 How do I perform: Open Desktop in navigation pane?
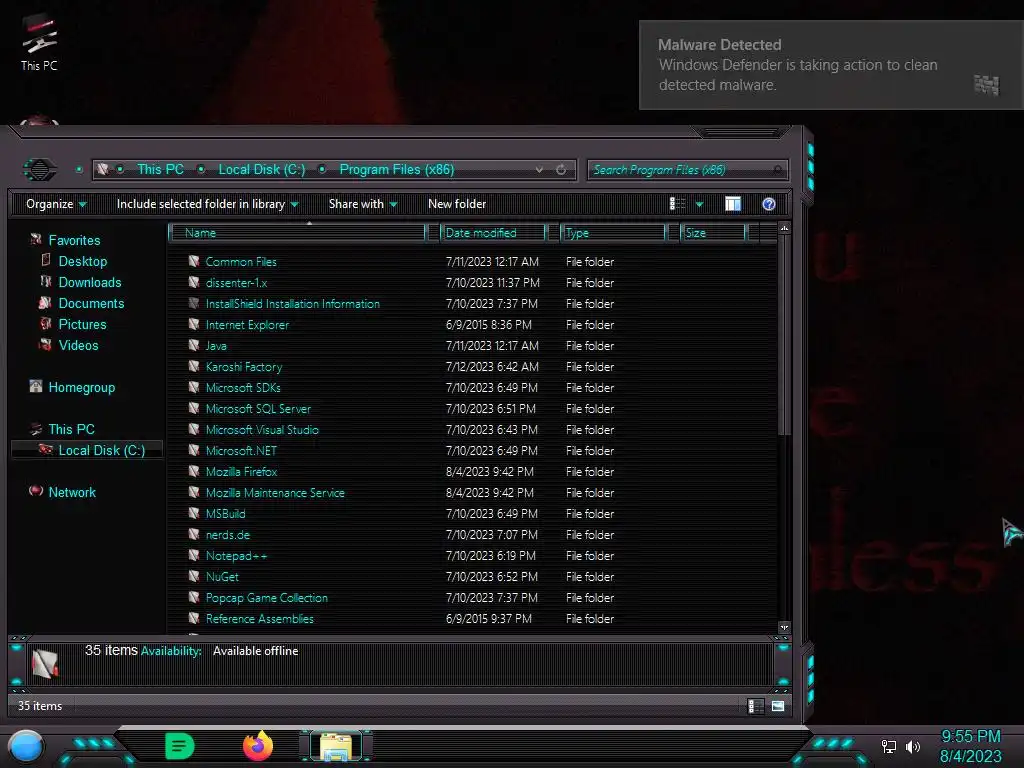pos(82,261)
